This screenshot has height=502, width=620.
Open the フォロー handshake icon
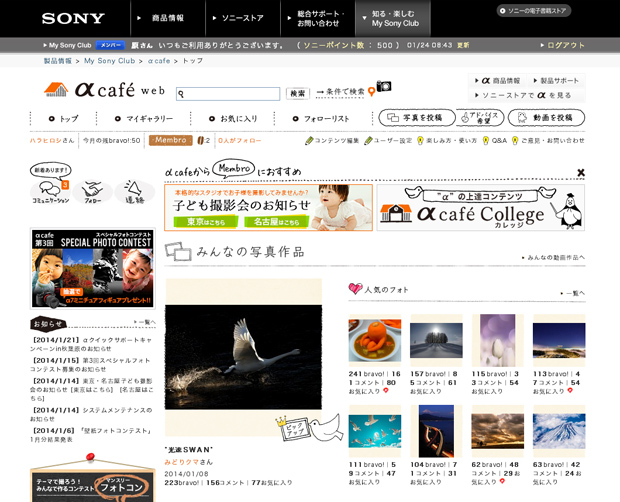pyautogui.click(x=93, y=191)
